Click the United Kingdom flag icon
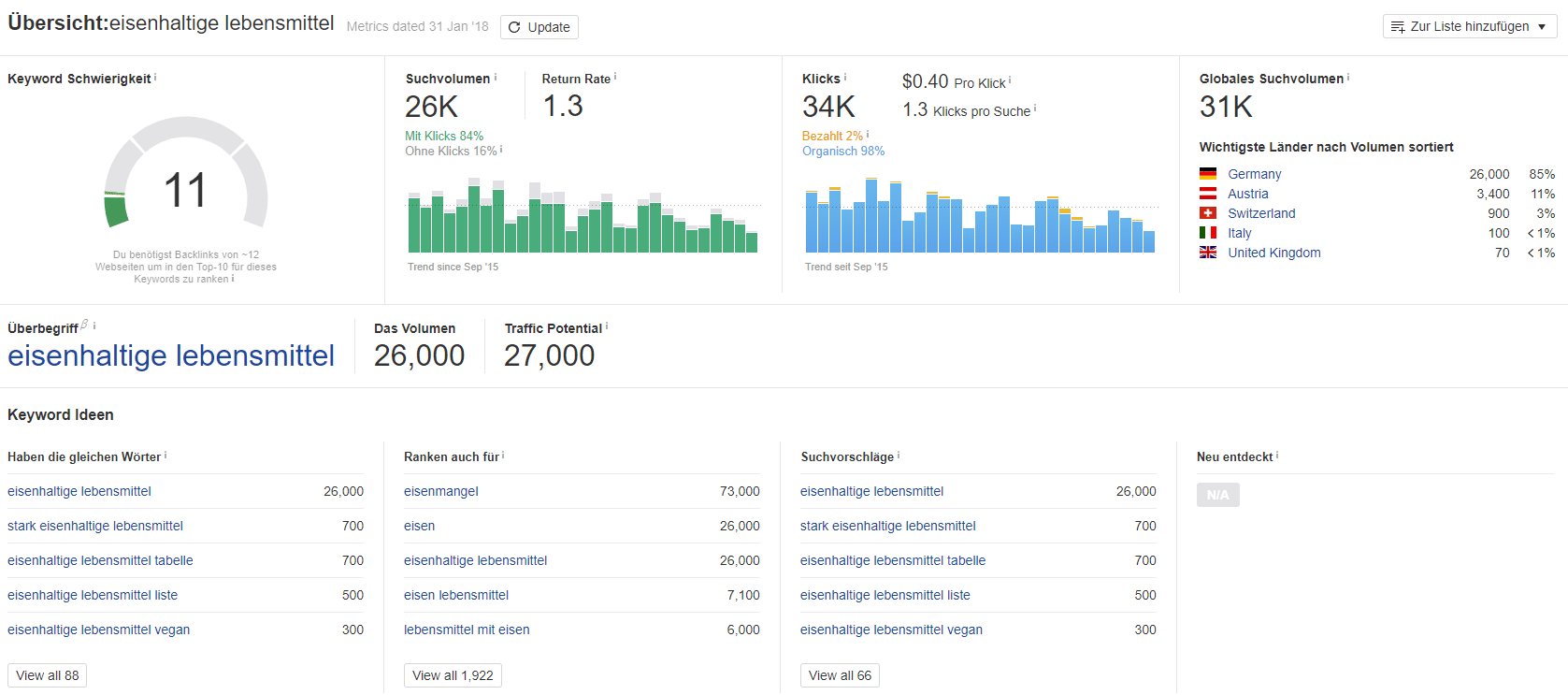This screenshot has height=695, width=1568. point(1208,253)
